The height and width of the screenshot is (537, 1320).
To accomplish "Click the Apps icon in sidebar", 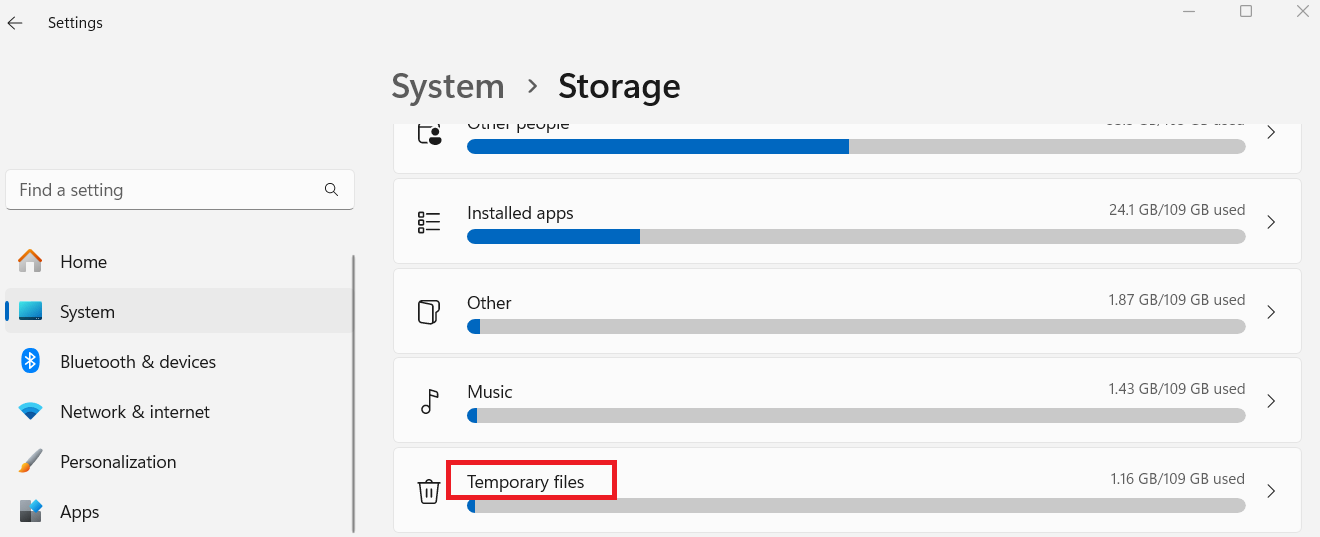I will (x=31, y=512).
